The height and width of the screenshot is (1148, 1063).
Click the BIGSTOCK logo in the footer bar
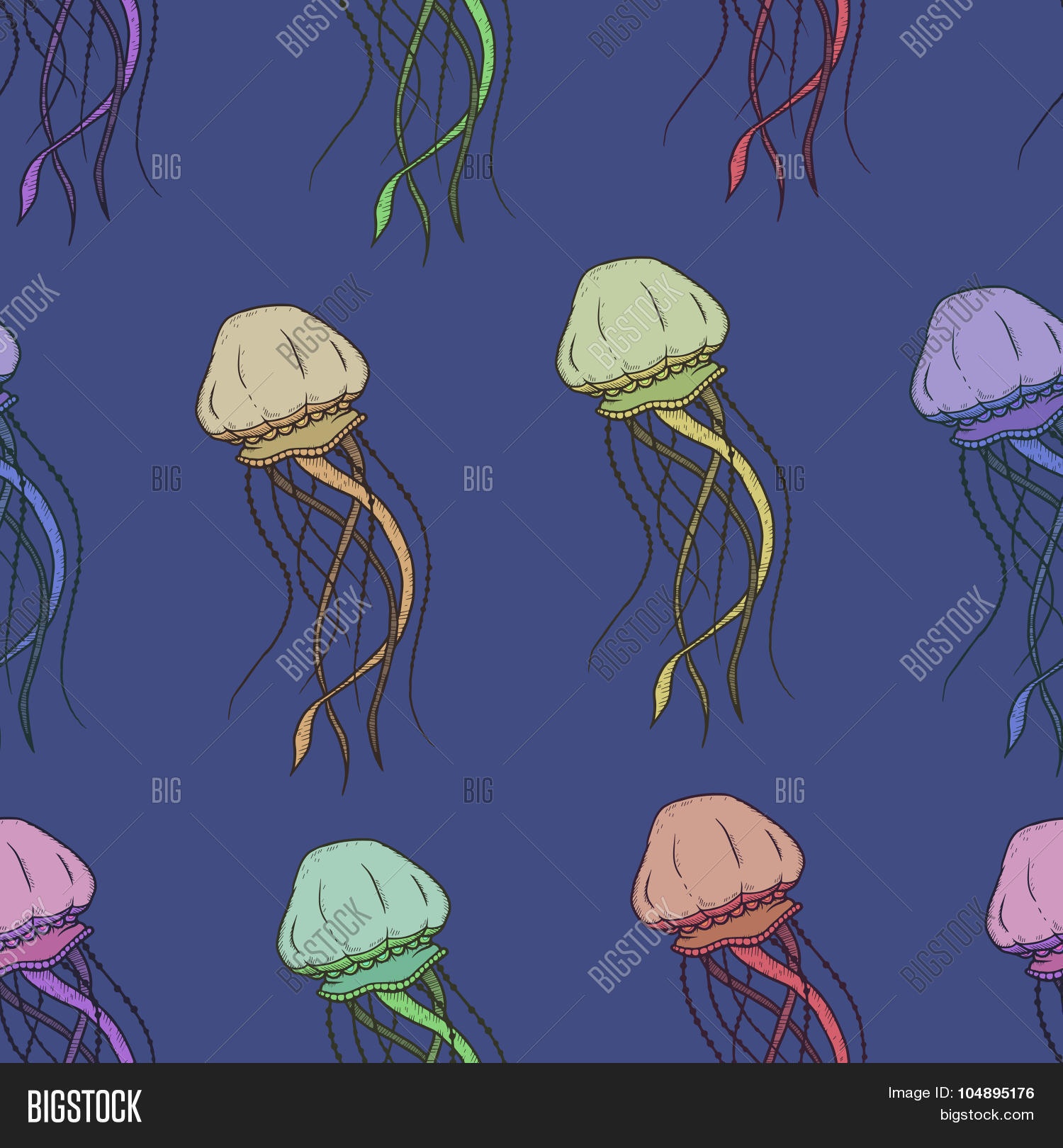coord(84,1106)
